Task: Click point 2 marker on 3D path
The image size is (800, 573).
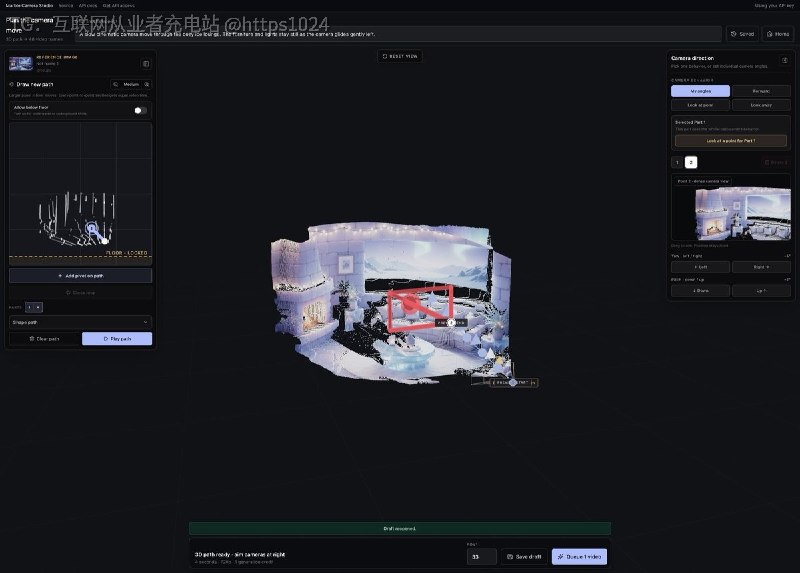Action: tap(451, 322)
